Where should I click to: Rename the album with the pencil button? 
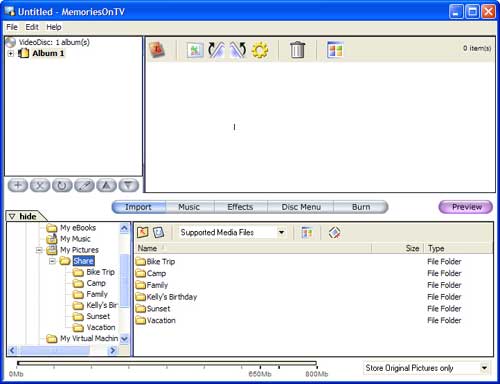tap(84, 185)
